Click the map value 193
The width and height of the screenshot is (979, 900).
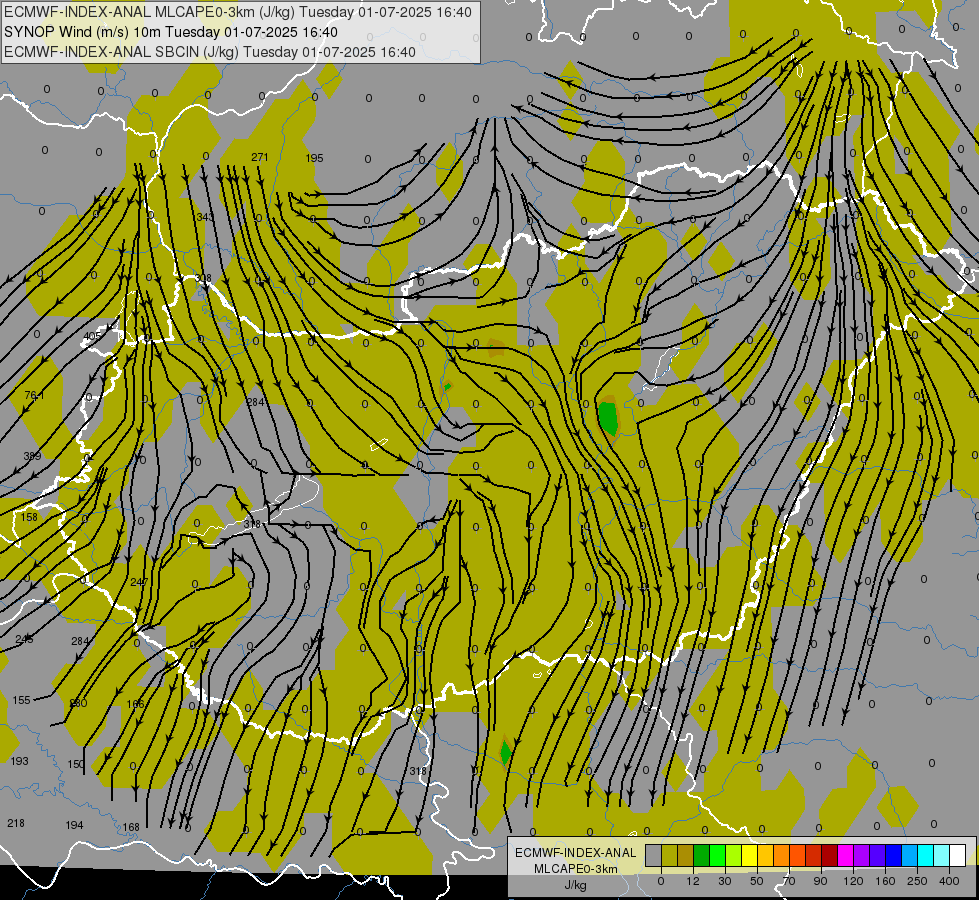tap(19, 761)
